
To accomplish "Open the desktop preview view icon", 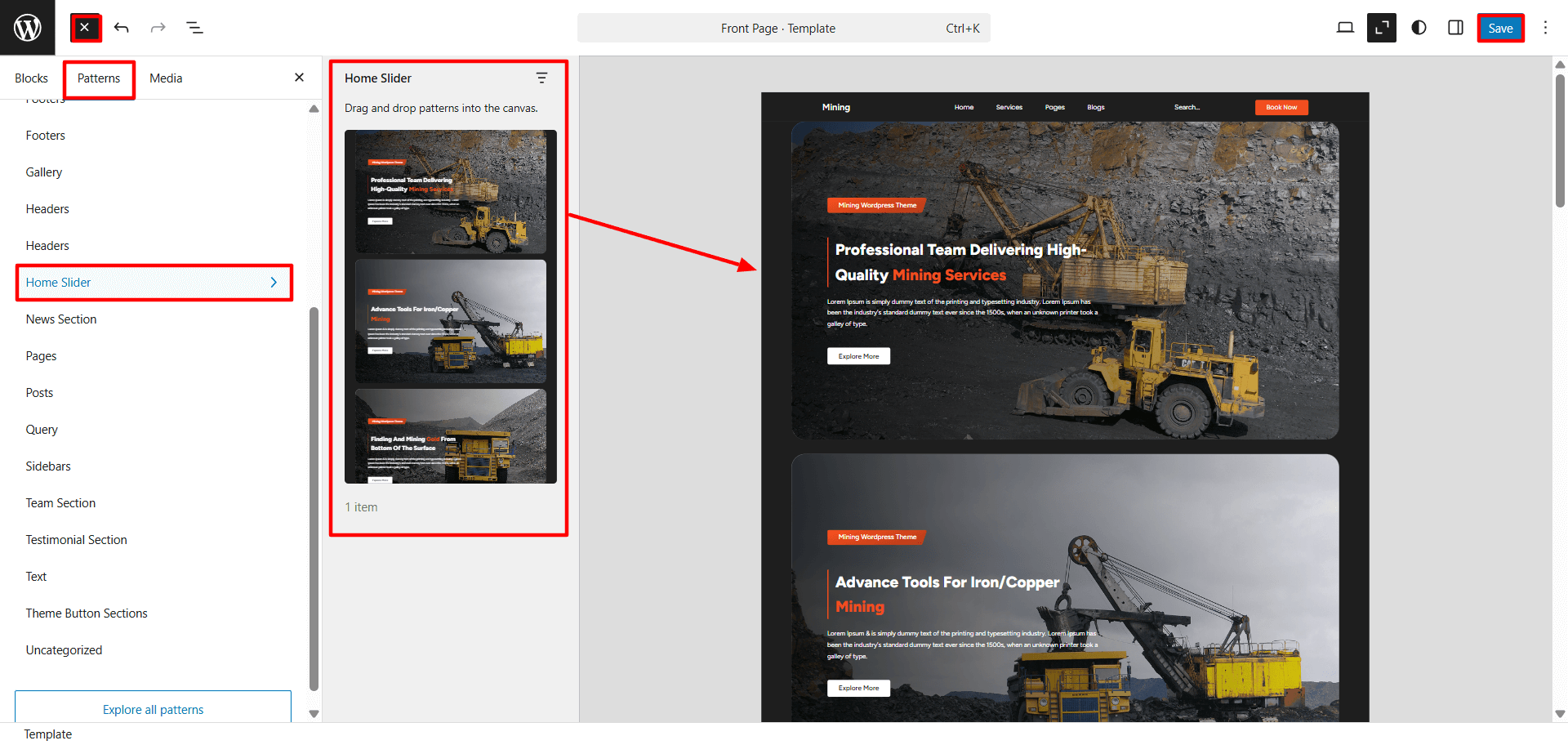I will (1345, 28).
